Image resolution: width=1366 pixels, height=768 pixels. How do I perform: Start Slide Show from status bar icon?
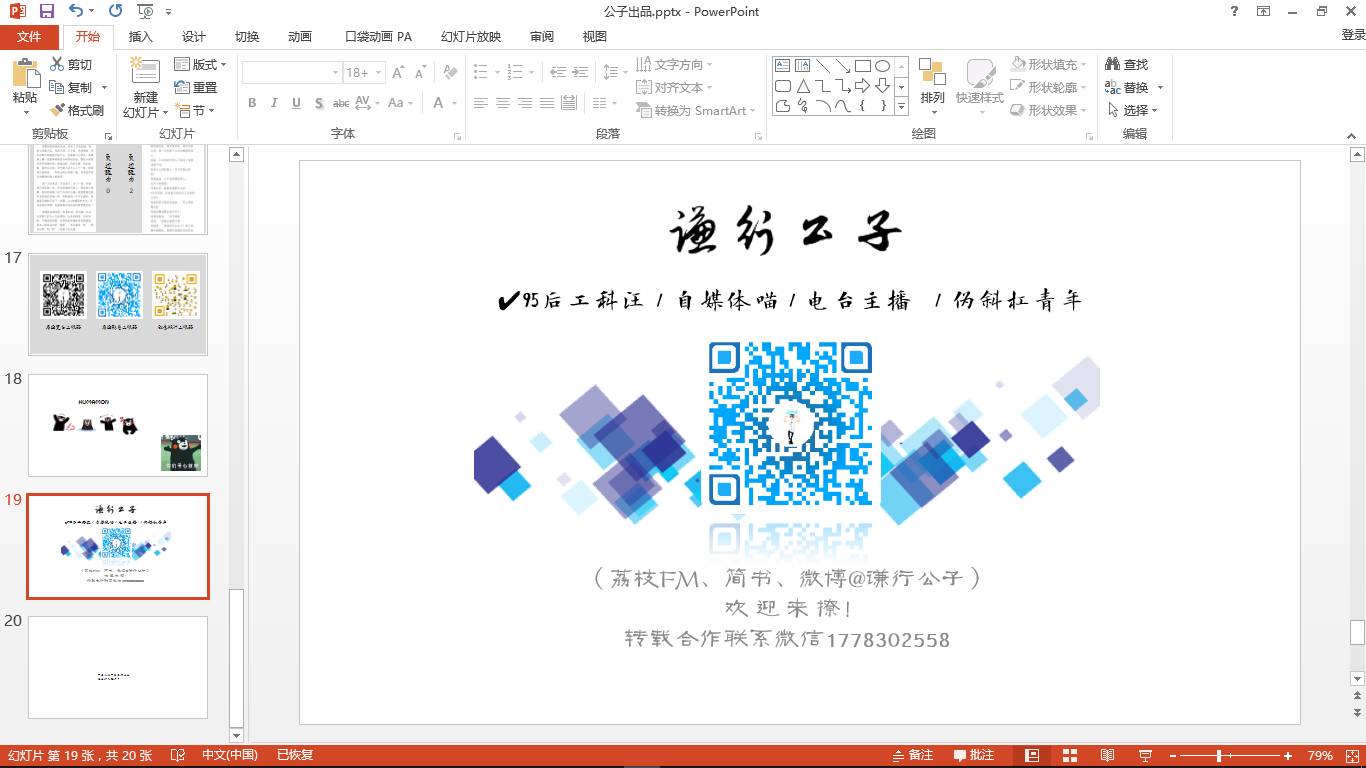pos(1146,756)
